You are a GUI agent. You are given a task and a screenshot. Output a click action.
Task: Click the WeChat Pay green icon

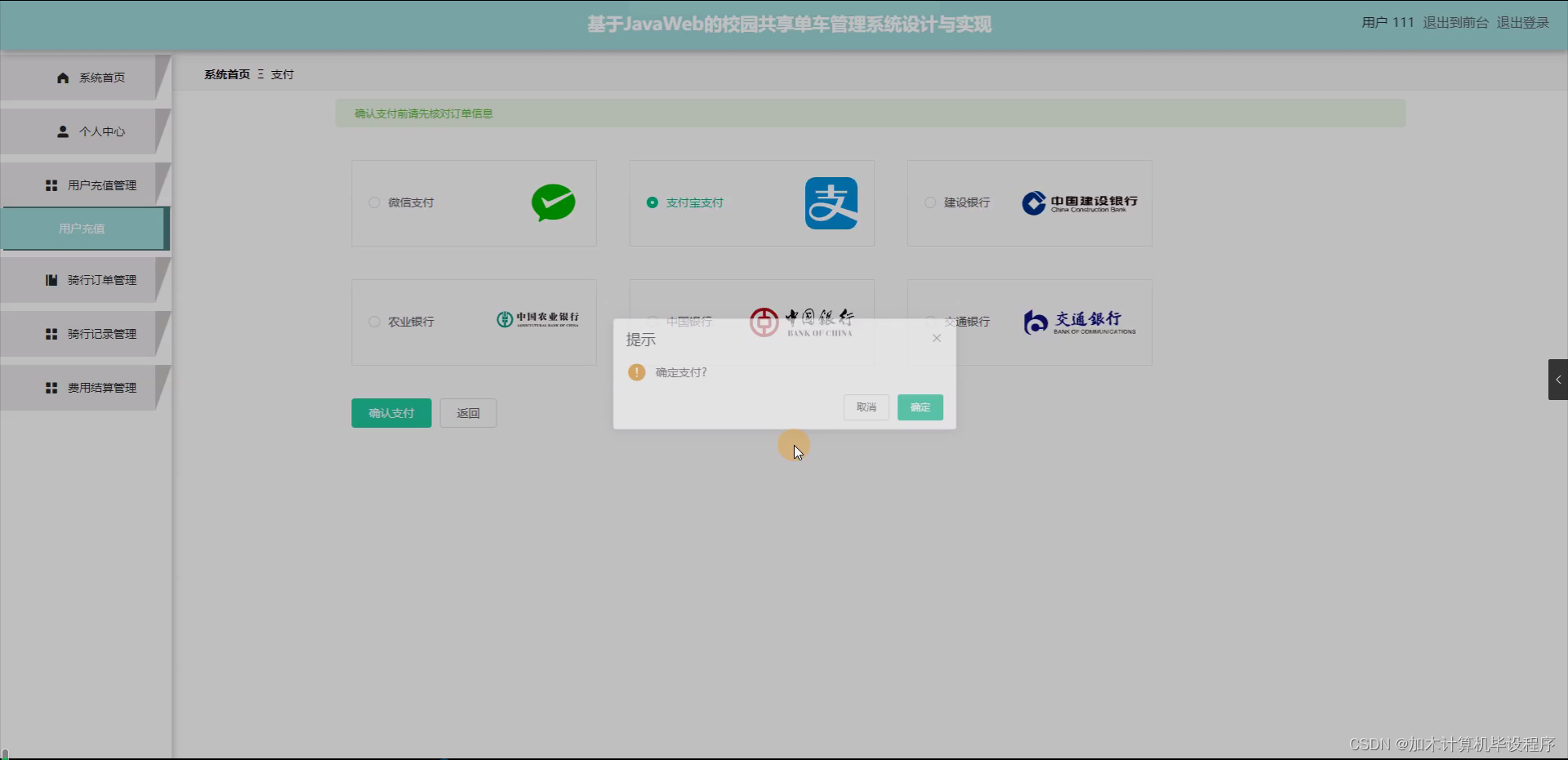[553, 203]
